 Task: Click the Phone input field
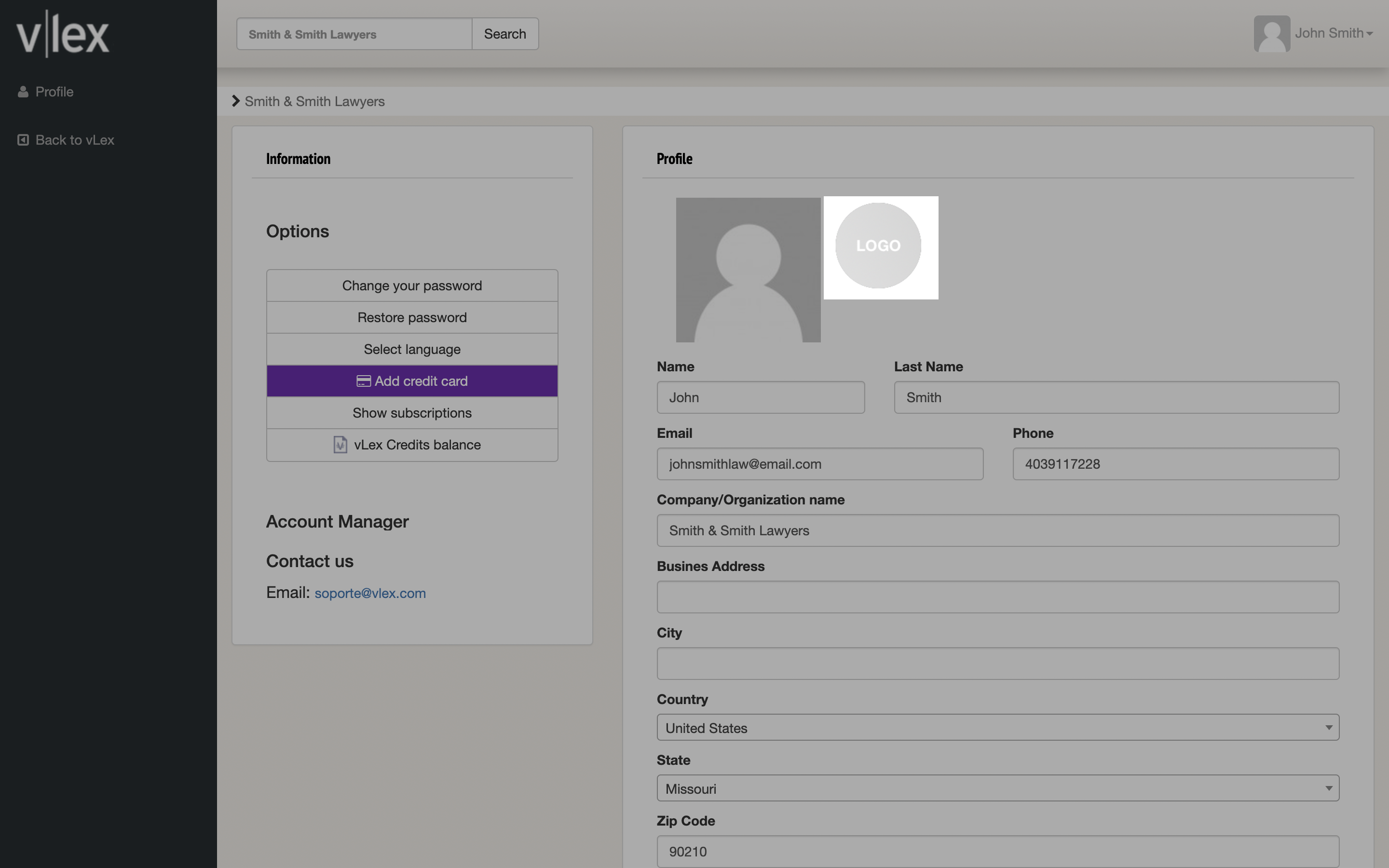tap(1176, 464)
